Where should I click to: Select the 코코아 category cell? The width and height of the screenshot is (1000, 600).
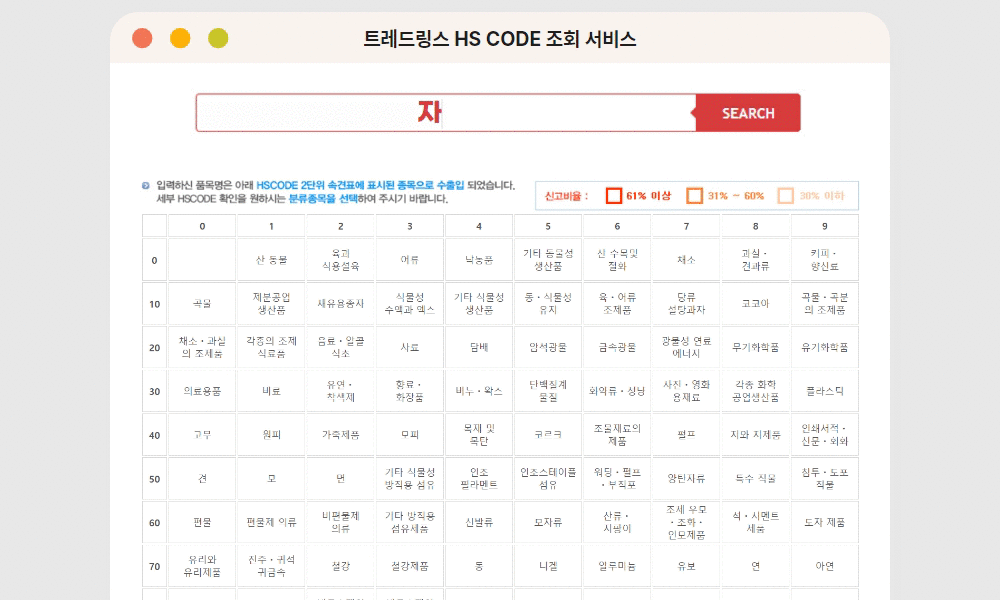point(755,304)
